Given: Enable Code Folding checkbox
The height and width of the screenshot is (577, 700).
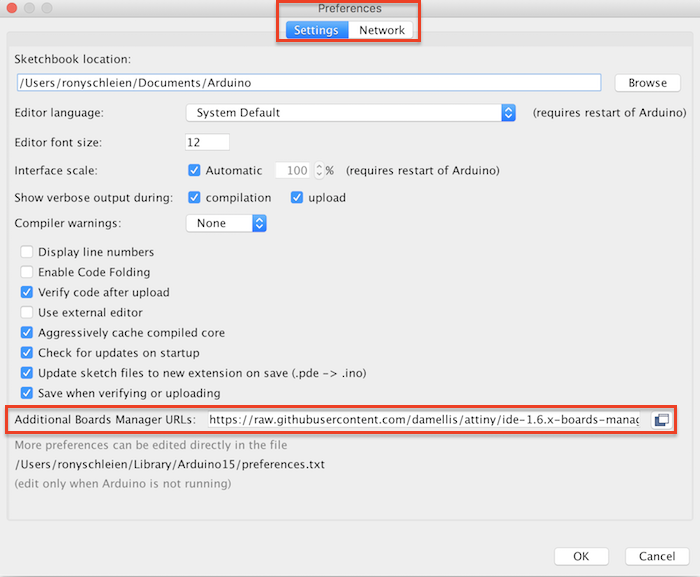Looking at the screenshot, I should (x=27, y=272).
